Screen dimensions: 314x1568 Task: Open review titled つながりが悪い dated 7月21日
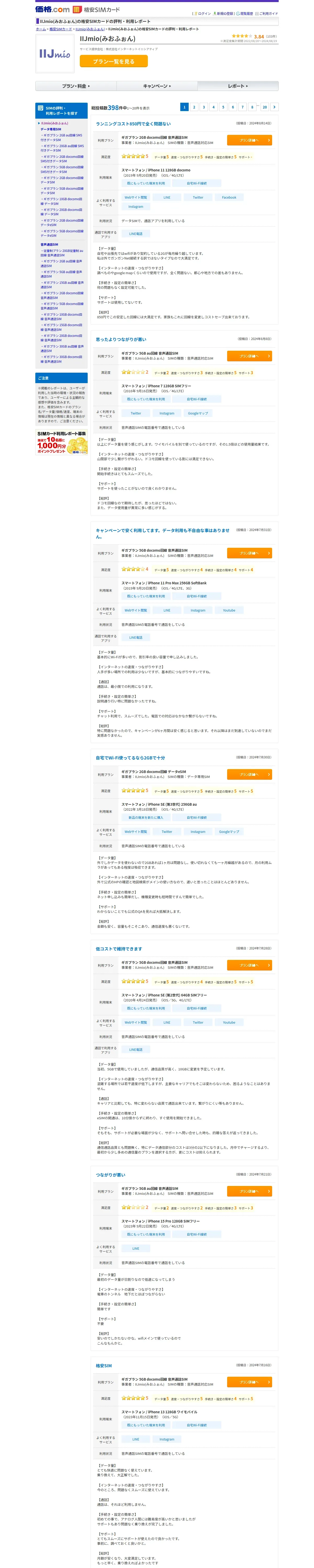click(x=110, y=1175)
